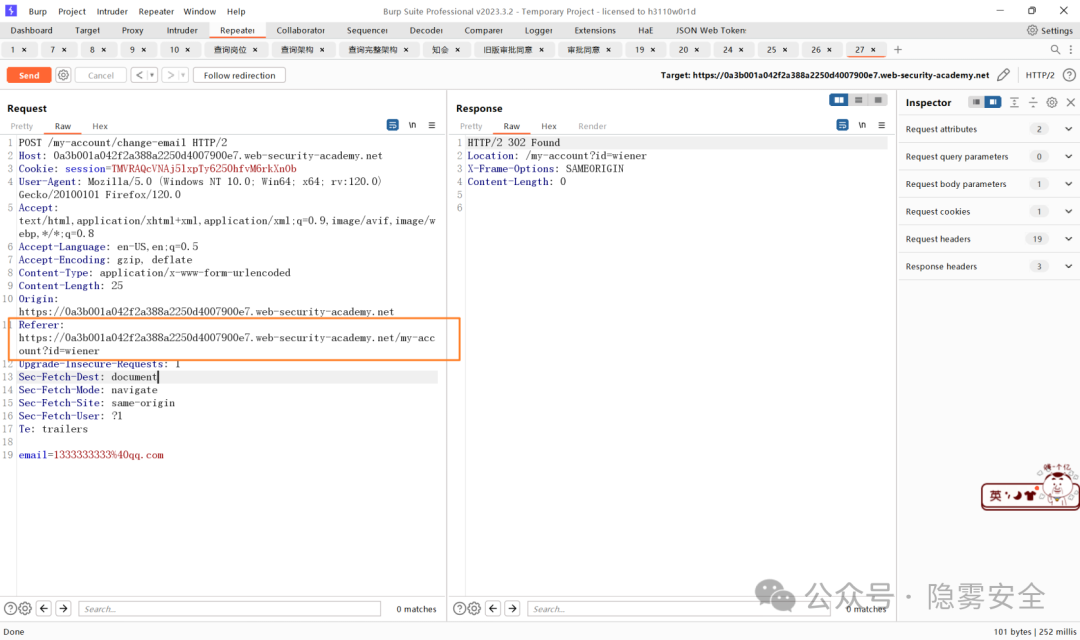Open request search settings gear
This screenshot has width=1080, height=640.
pyautogui.click(x=25, y=608)
